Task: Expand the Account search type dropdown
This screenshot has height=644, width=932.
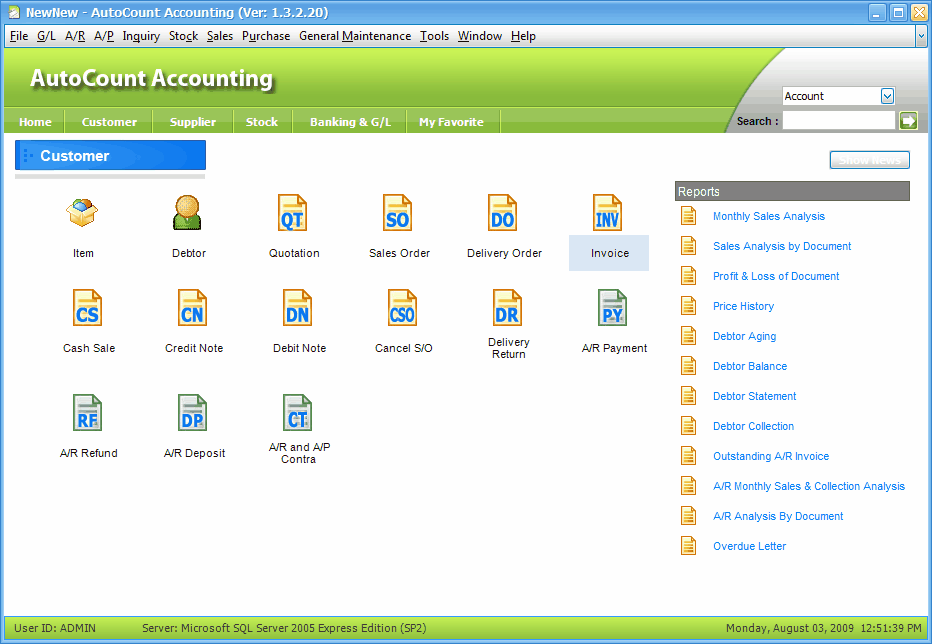Action: pyautogui.click(x=887, y=96)
